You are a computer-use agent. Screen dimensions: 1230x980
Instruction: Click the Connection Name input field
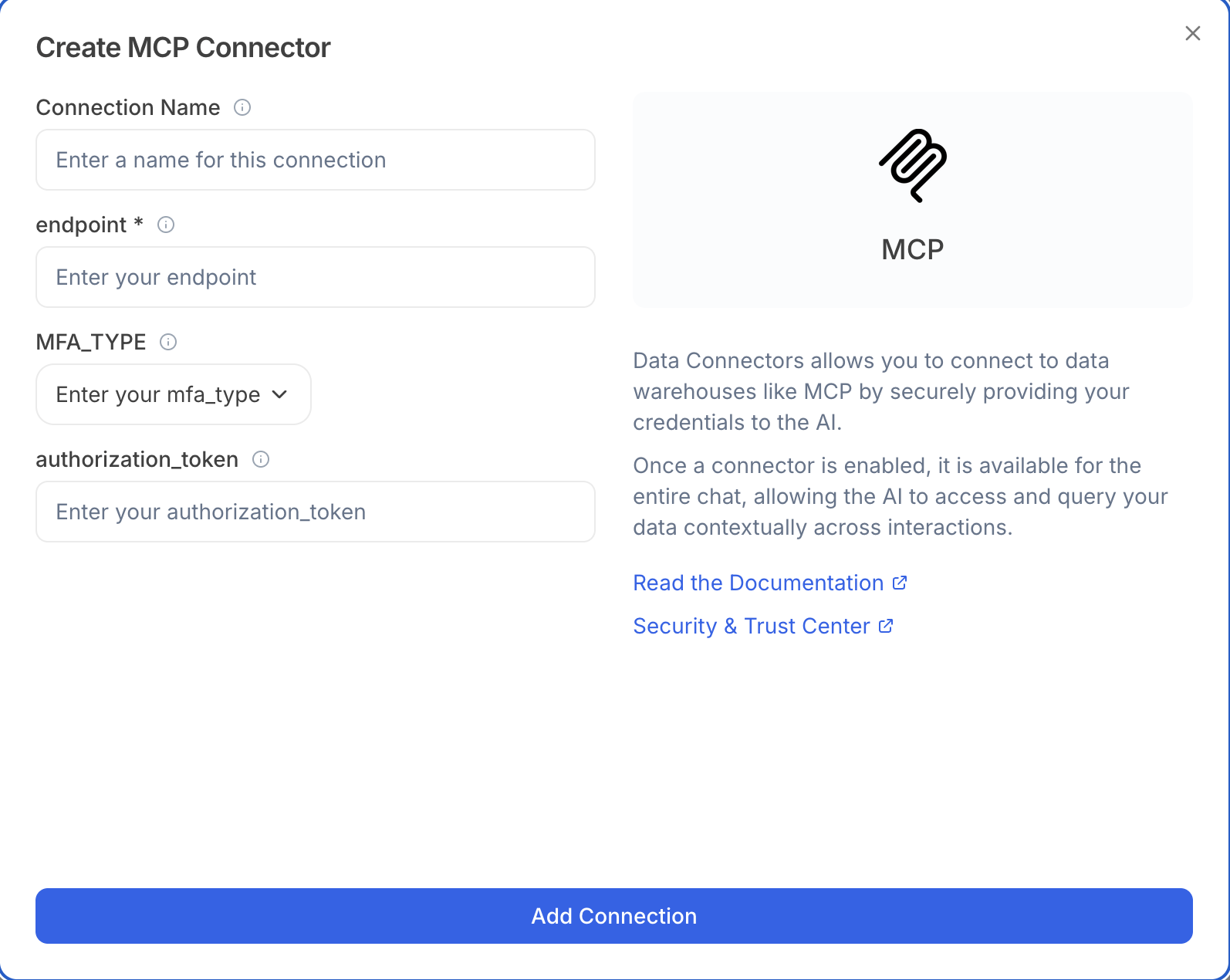[x=315, y=160]
